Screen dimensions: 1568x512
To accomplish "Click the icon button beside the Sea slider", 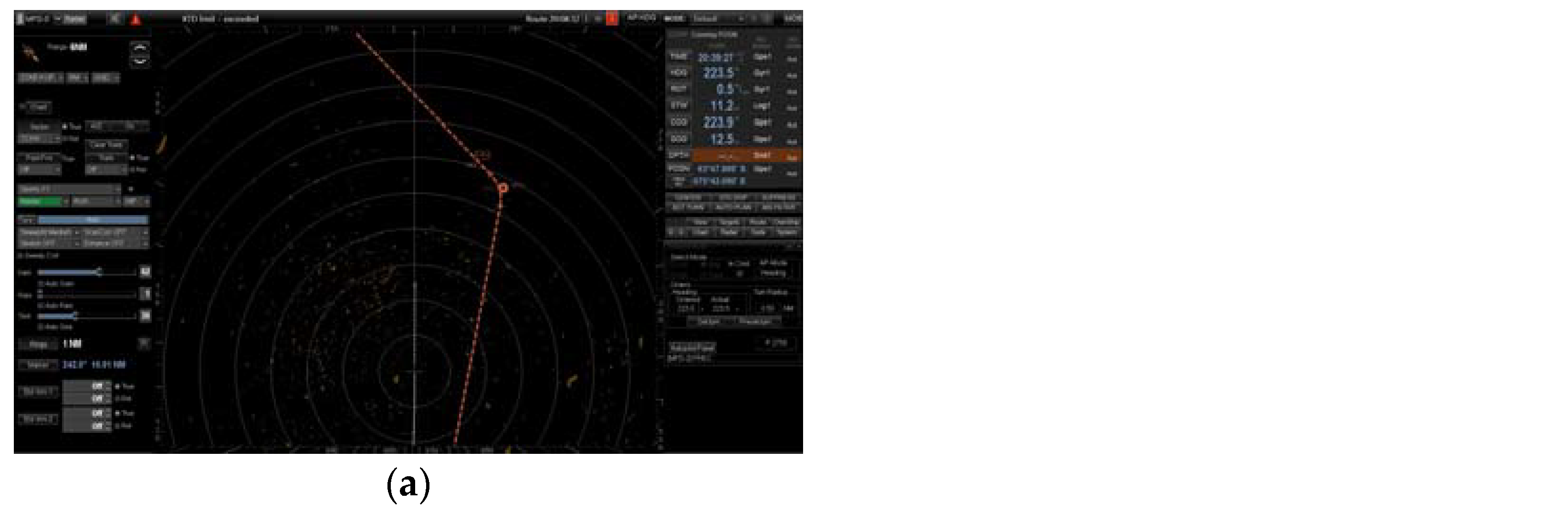I will click(x=146, y=316).
